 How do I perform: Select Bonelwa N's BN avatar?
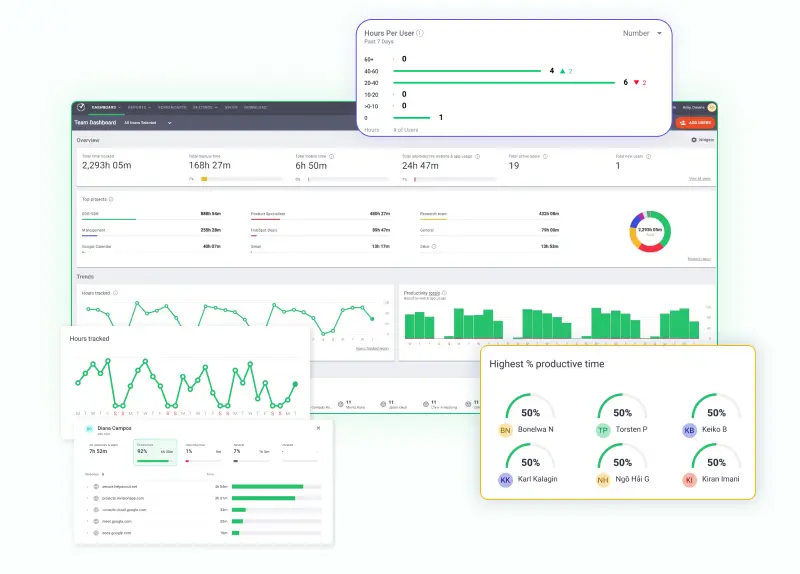point(506,430)
